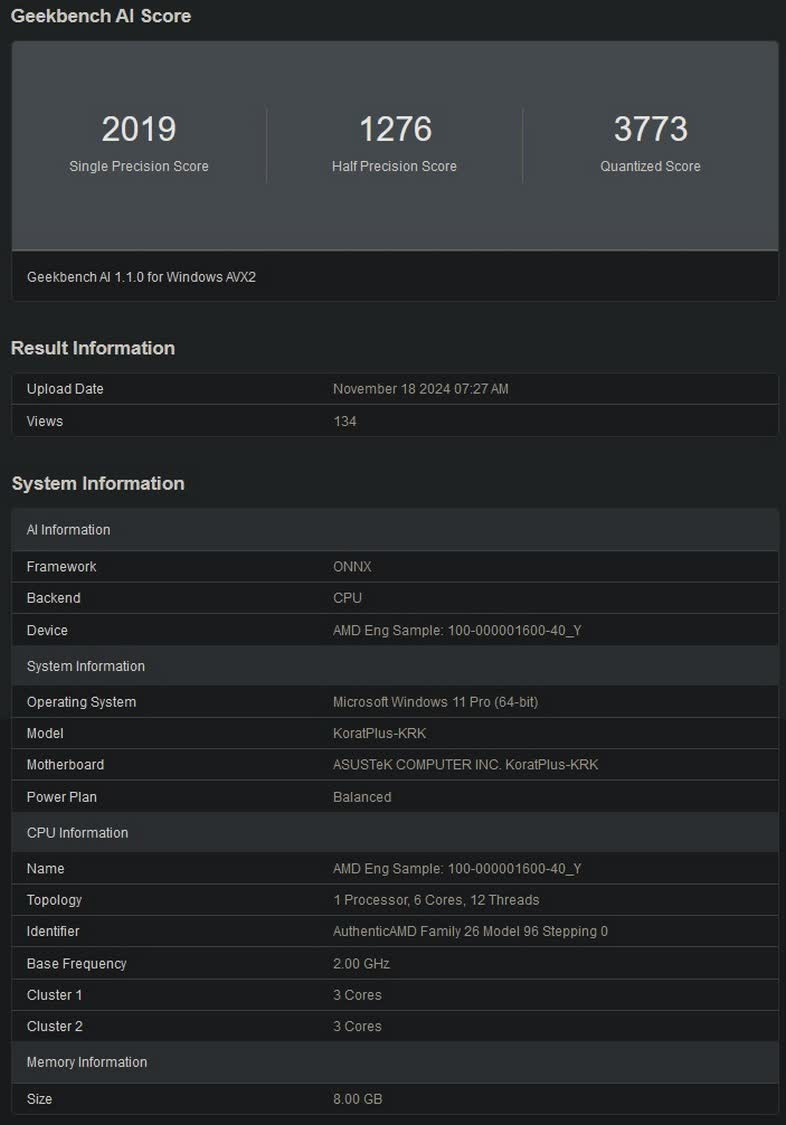Click the Memory Size 8.00 GB value

(x=358, y=1099)
